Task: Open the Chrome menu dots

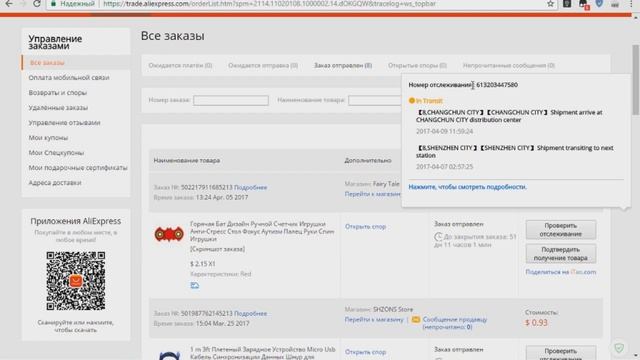Action: pos(631,4)
